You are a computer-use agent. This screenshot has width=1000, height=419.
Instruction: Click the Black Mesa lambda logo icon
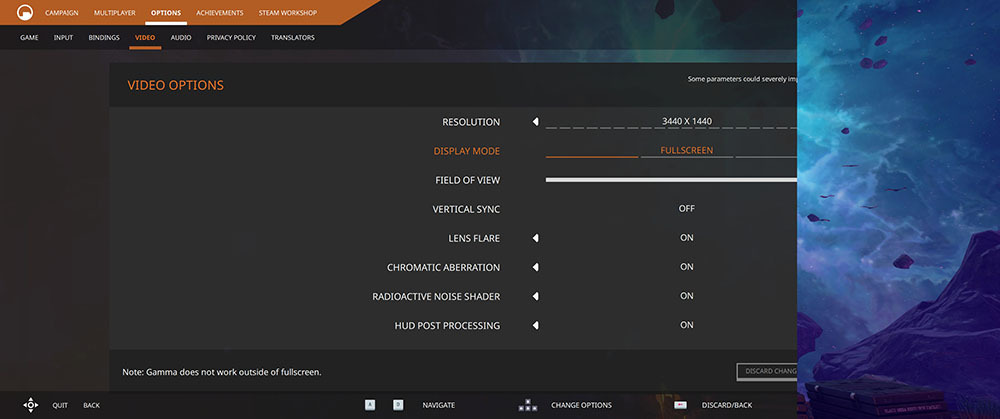(25, 12)
